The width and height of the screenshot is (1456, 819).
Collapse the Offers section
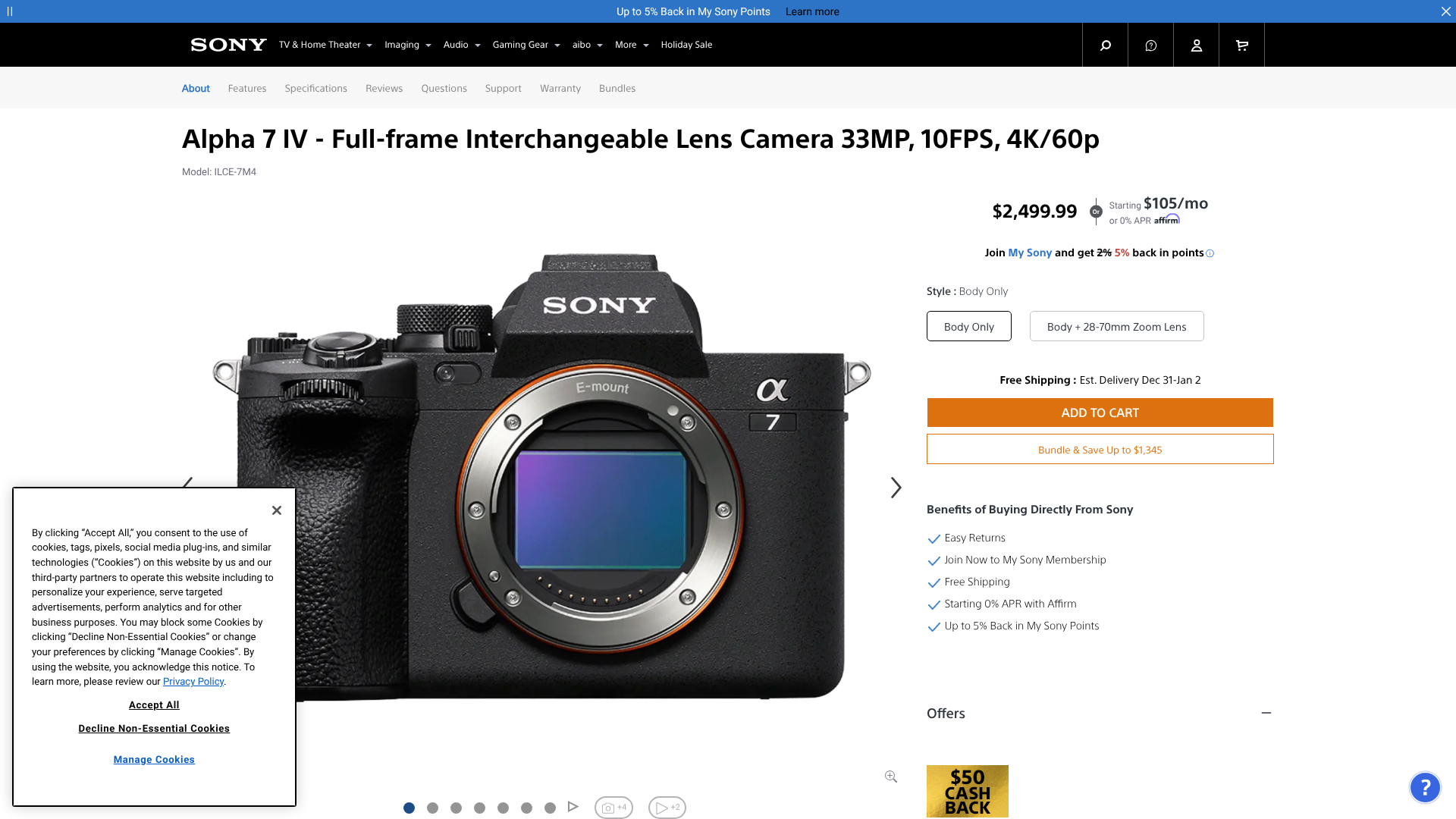coord(1267,714)
